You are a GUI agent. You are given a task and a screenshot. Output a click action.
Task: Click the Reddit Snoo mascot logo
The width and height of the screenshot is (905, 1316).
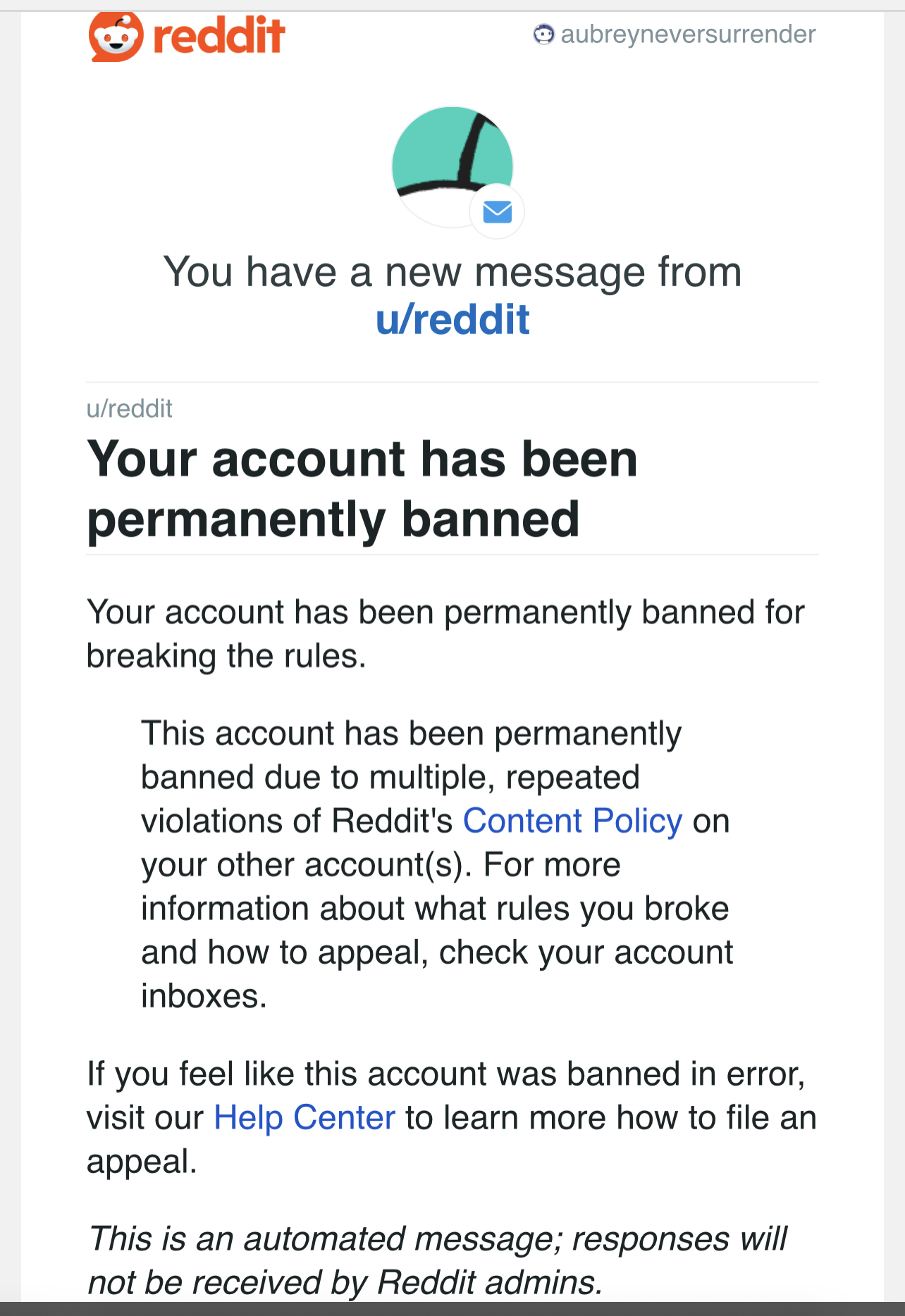click(115, 37)
